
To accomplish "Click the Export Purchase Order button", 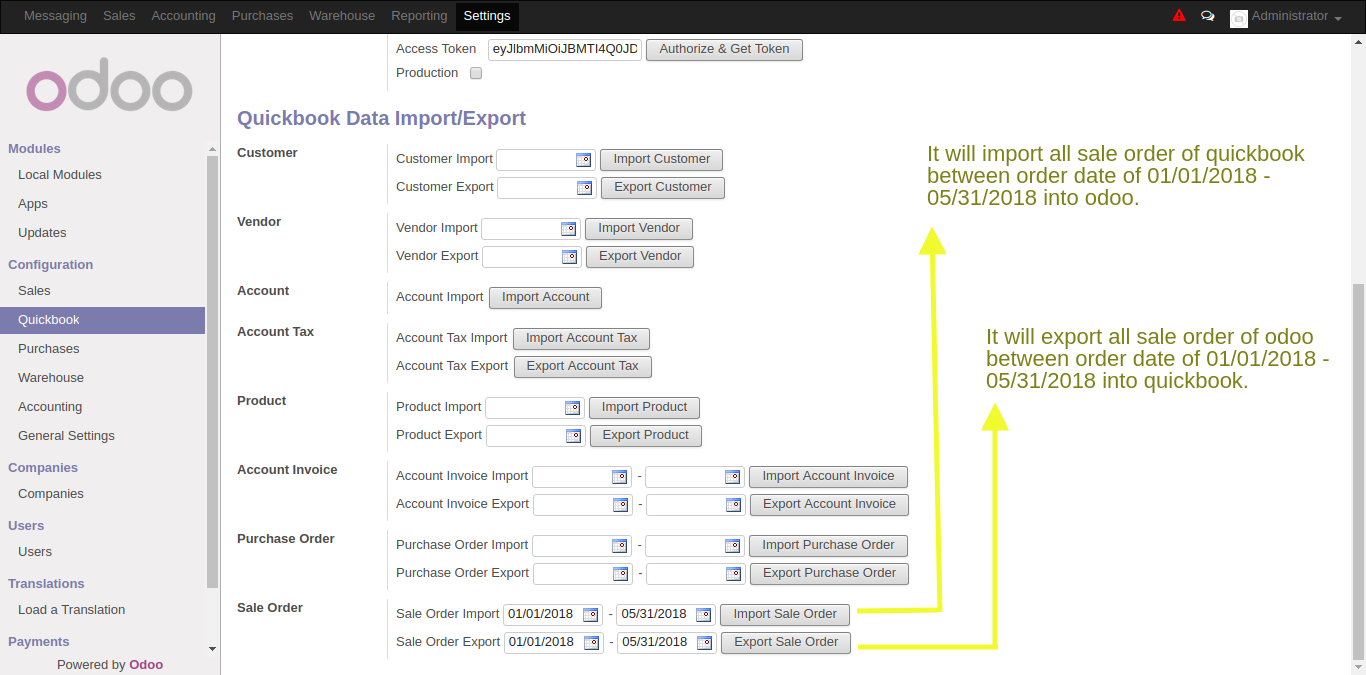I will point(830,574).
